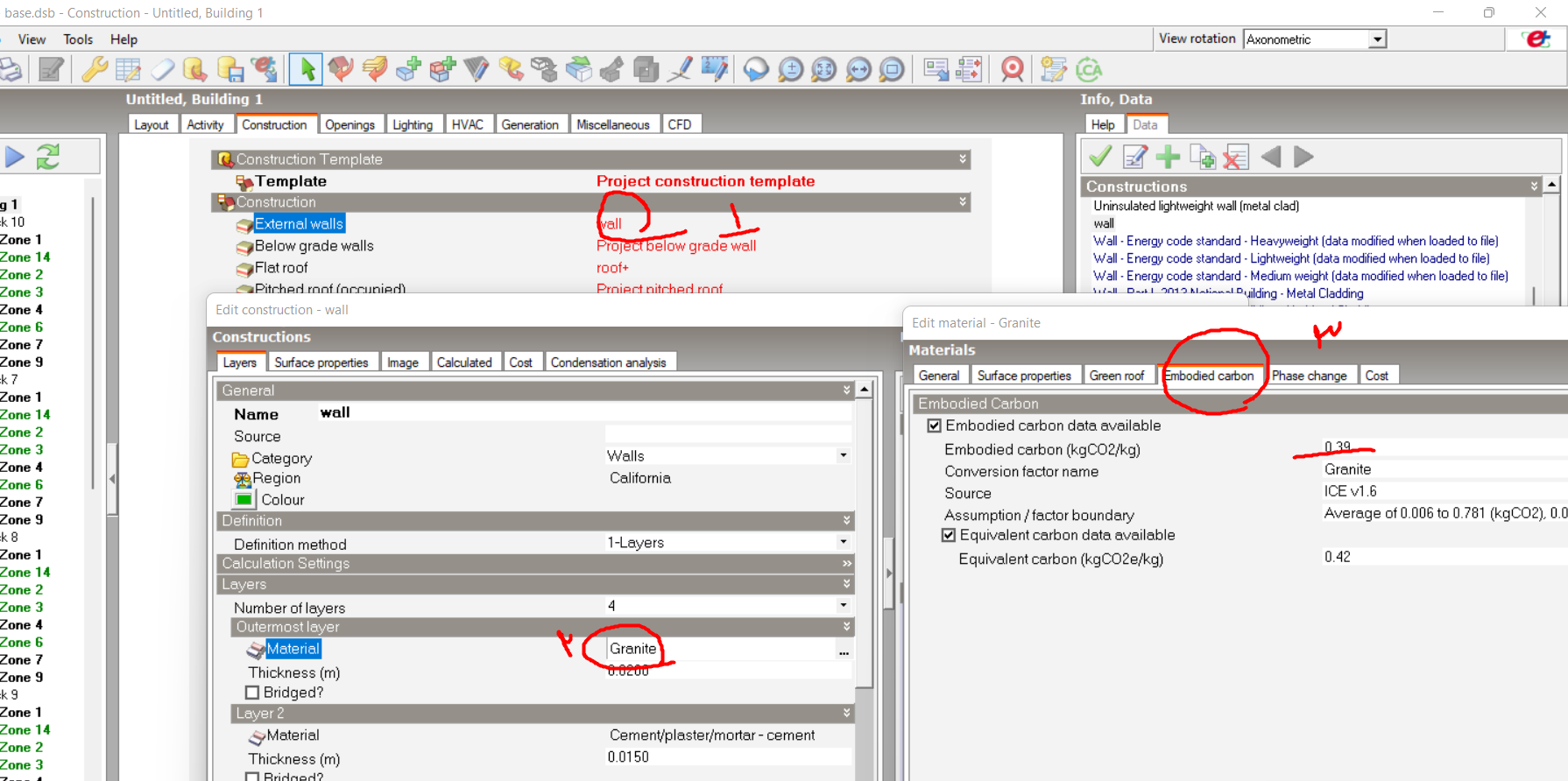Expand the Calculation Settings section
This screenshot has width=1568, height=781.
point(846,563)
